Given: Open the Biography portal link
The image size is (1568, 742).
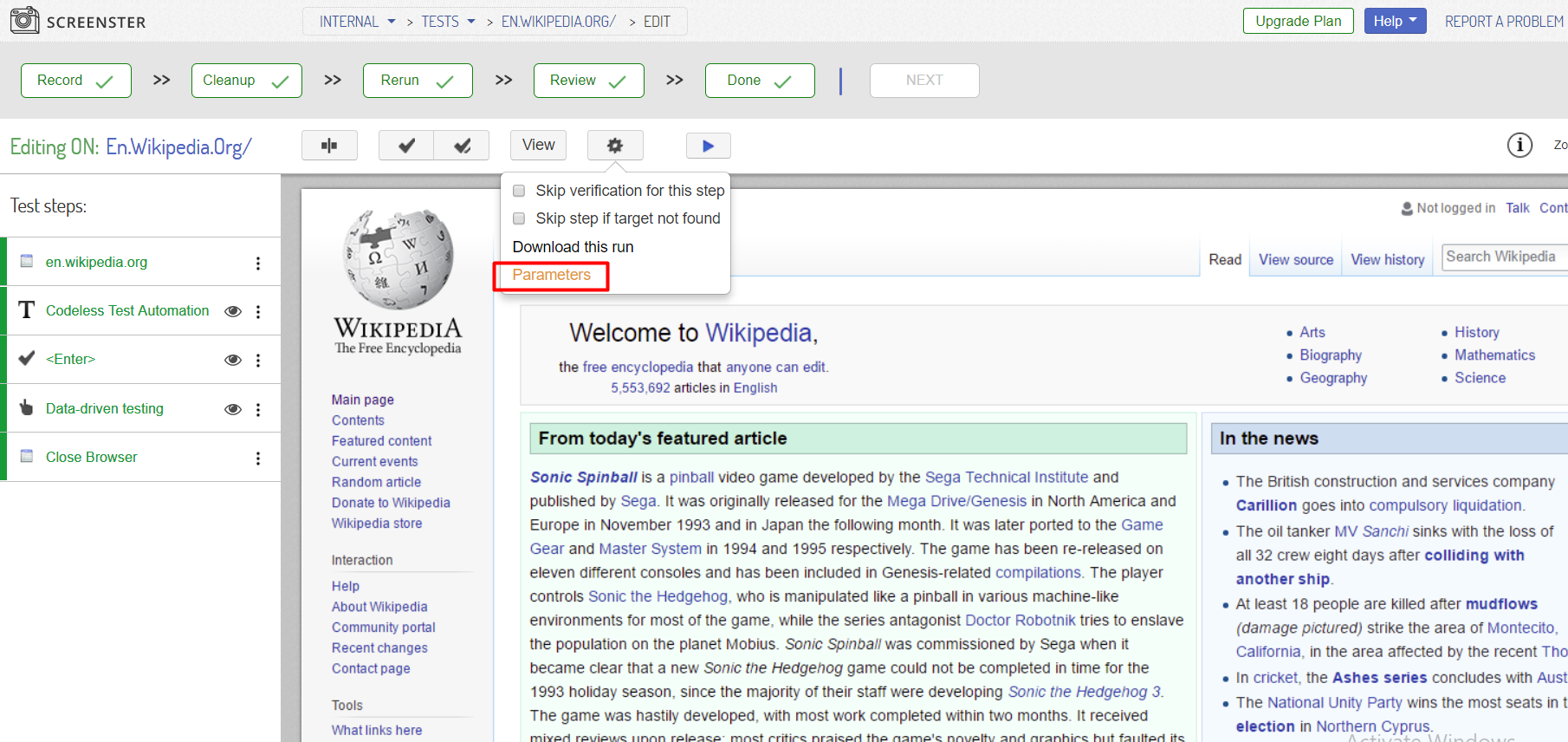Looking at the screenshot, I should coord(1331,355).
